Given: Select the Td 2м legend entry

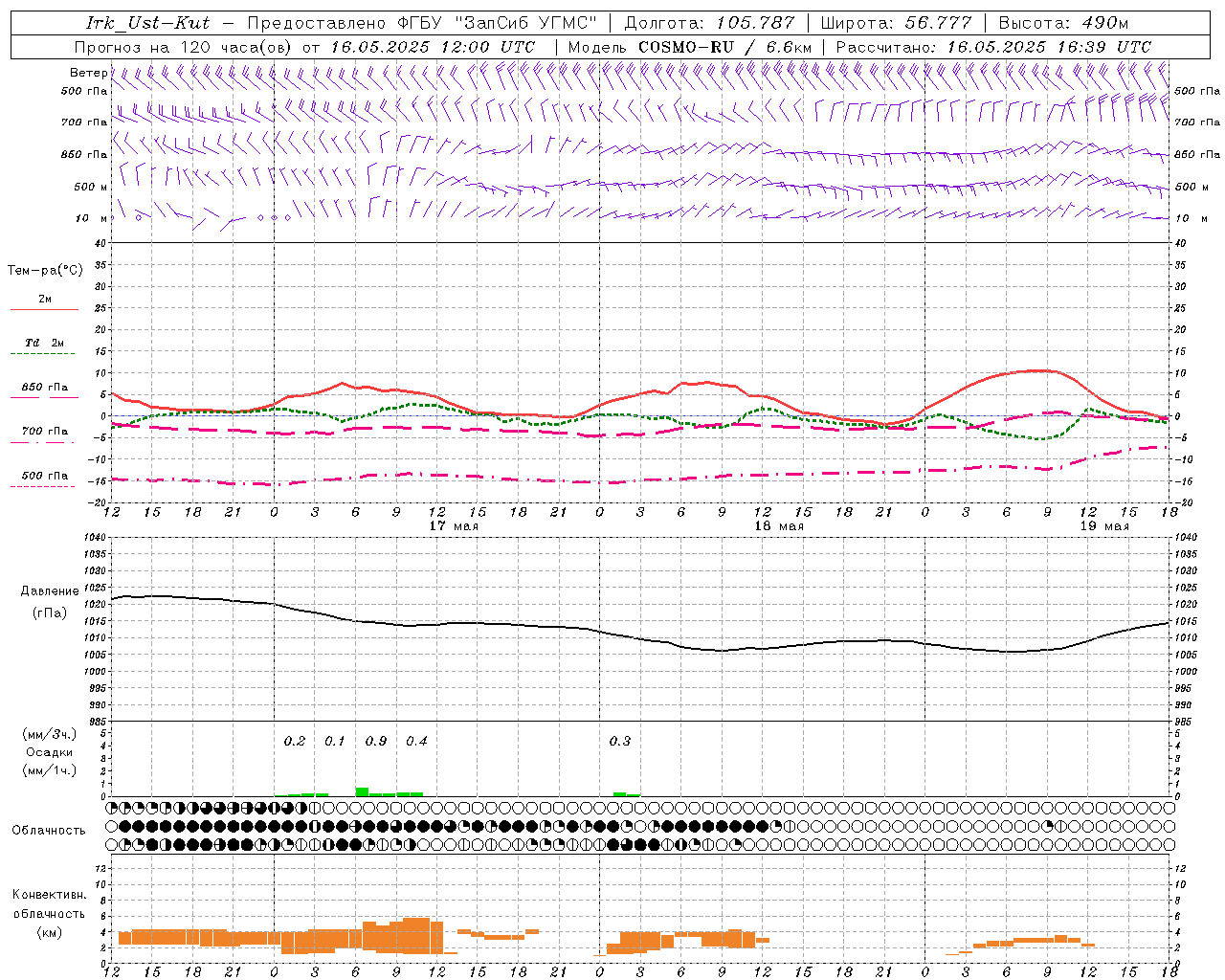Looking at the screenshot, I should [x=45, y=343].
